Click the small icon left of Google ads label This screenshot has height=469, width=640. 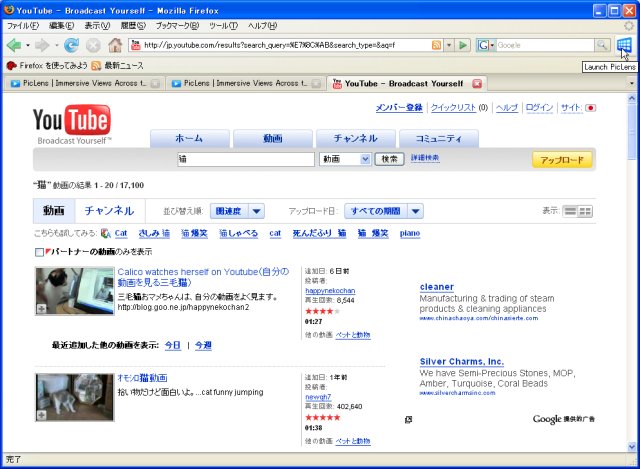click(408, 420)
